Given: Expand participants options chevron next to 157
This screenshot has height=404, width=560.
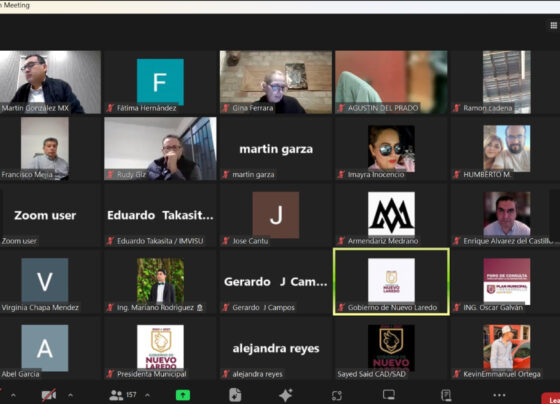Looking at the screenshot, I should pyautogui.click(x=147, y=395).
